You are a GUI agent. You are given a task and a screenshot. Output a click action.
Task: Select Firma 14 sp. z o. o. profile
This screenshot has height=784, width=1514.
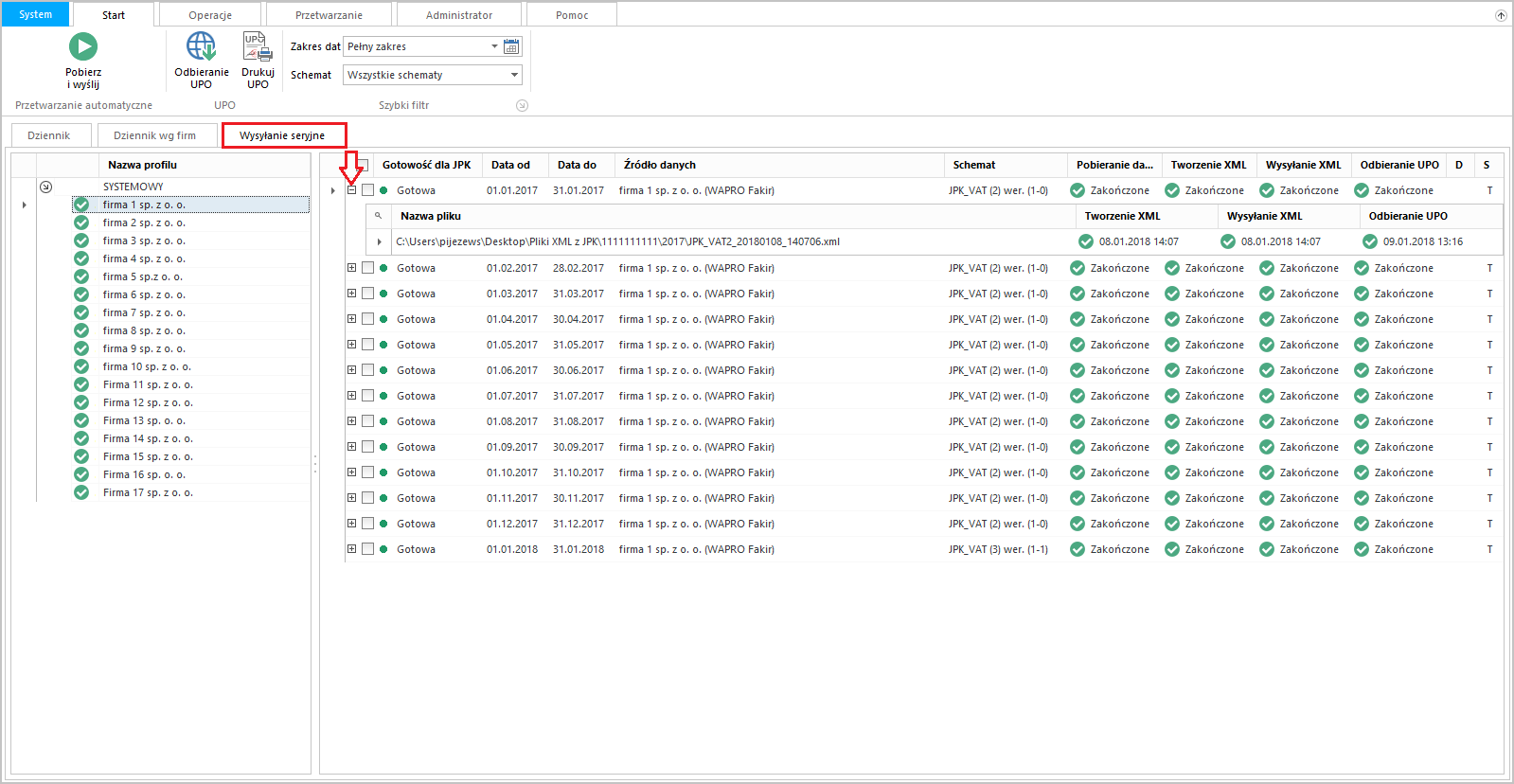coord(148,438)
